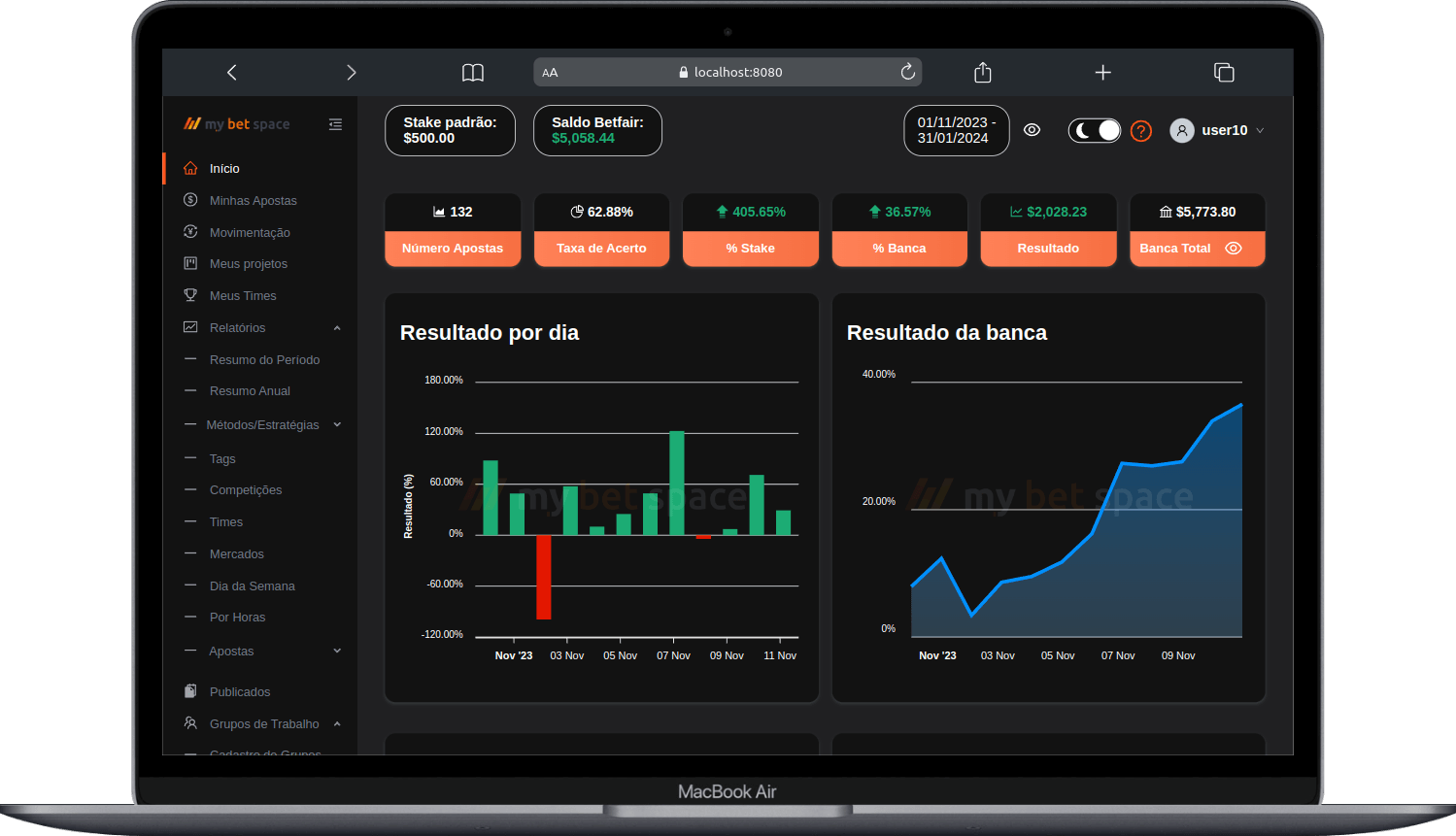This screenshot has height=836, width=1456.
Task: Collapse Grupos de Trabalho chevron
Action: point(337,723)
